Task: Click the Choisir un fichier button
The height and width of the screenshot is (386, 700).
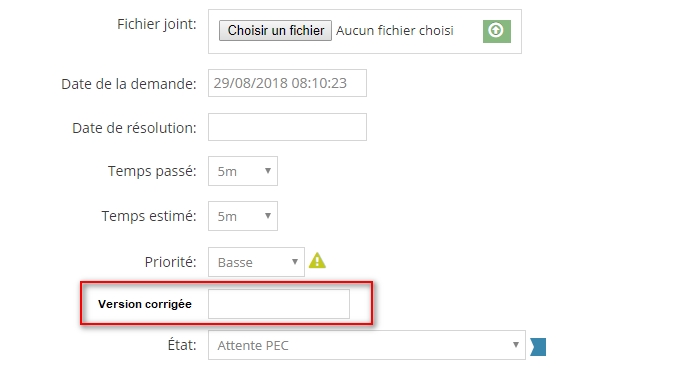Action: pyautogui.click(x=275, y=30)
